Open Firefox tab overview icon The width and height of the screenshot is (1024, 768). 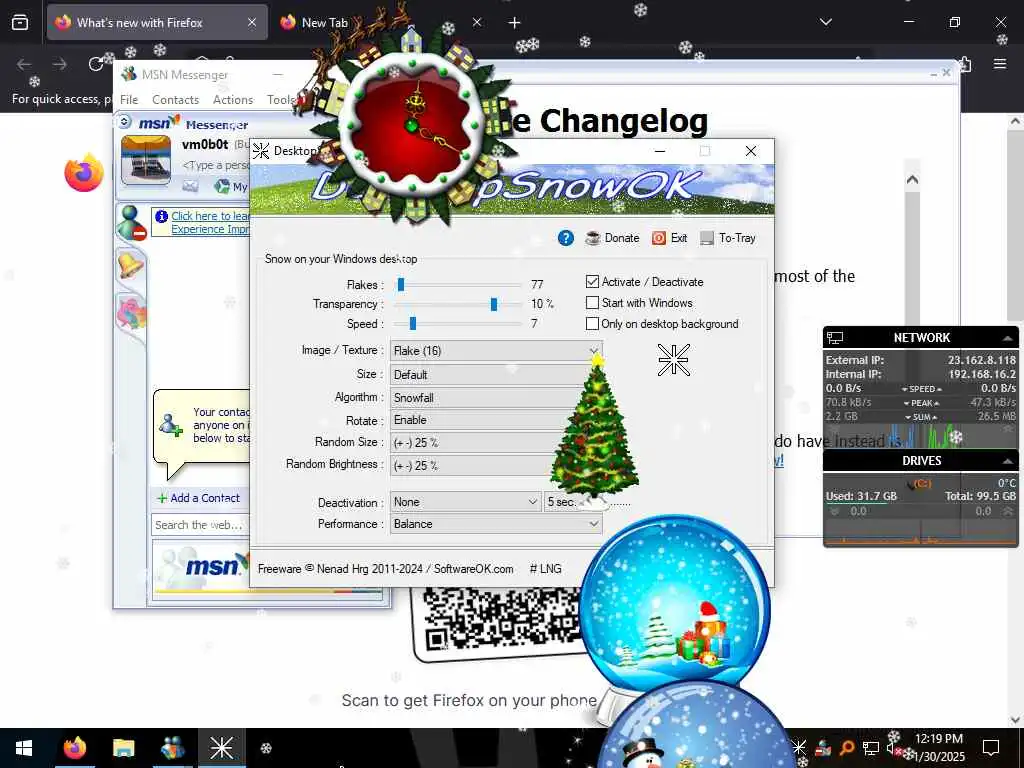20,23
